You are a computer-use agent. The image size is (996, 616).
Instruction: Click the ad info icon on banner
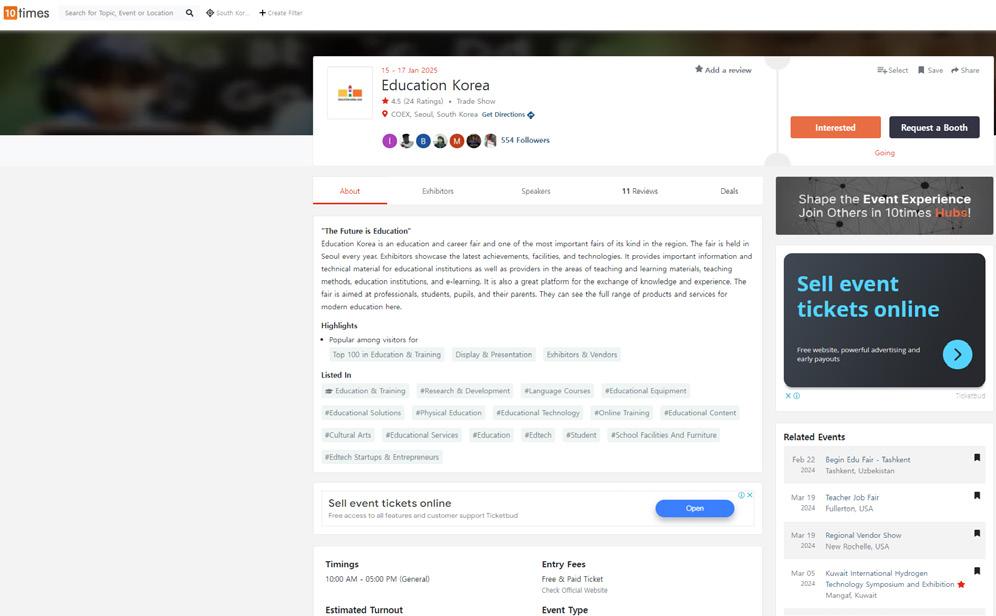741,495
